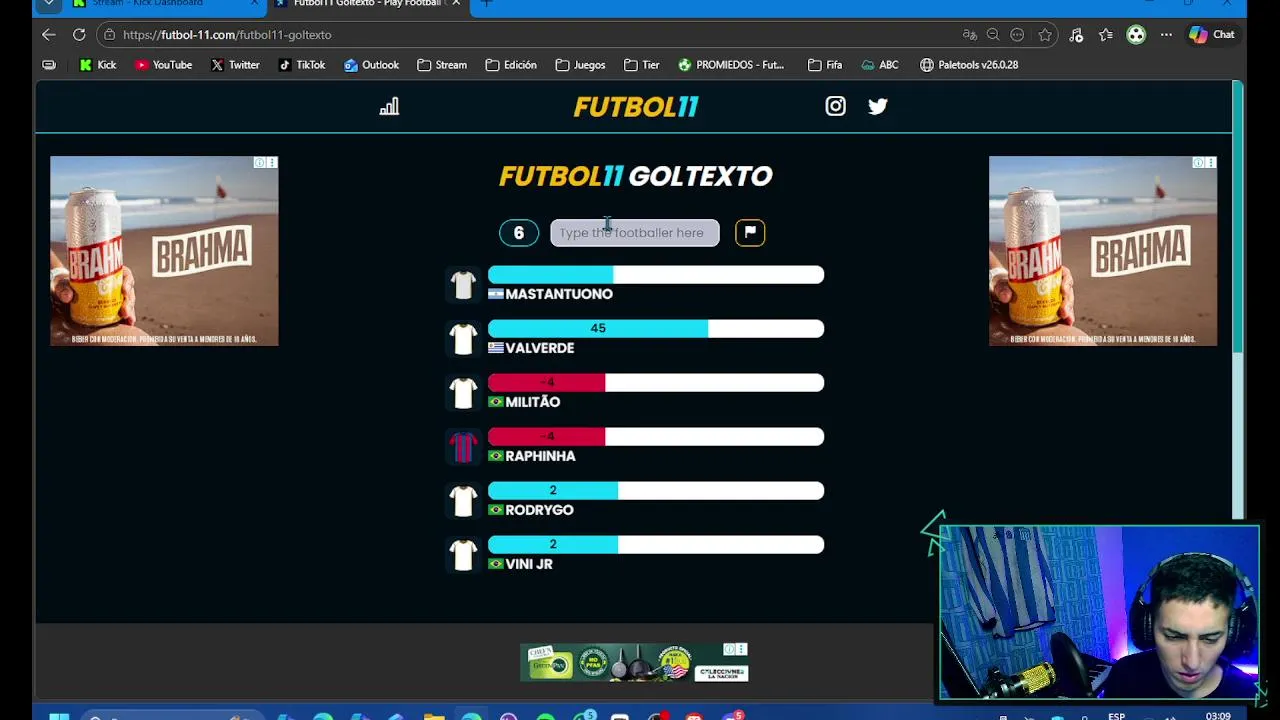The width and height of the screenshot is (1280, 720).
Task: Expand the Tier bookmarks folder
Action: (641, 64)
